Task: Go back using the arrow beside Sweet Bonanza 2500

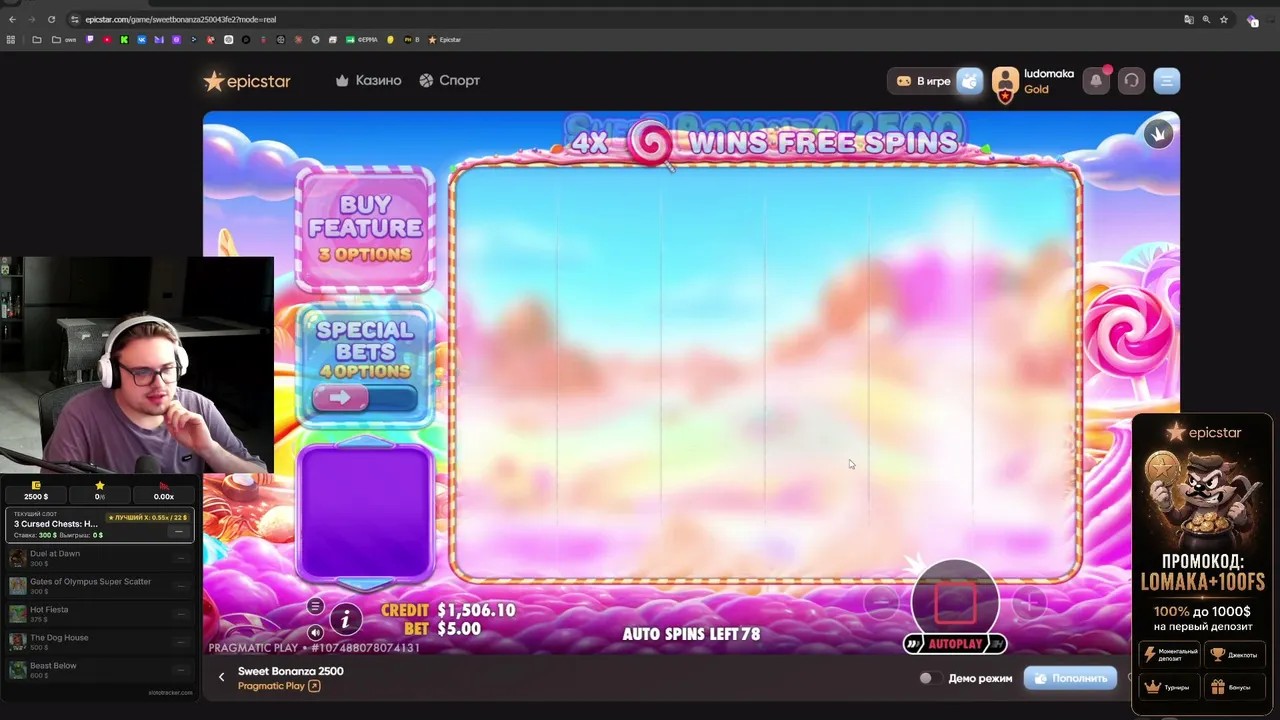Action: [221, 677]
